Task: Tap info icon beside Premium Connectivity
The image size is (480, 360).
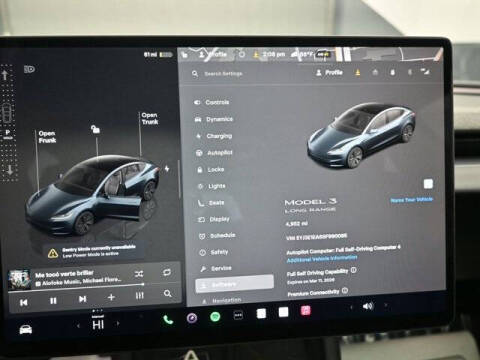Action: [345, 290]
